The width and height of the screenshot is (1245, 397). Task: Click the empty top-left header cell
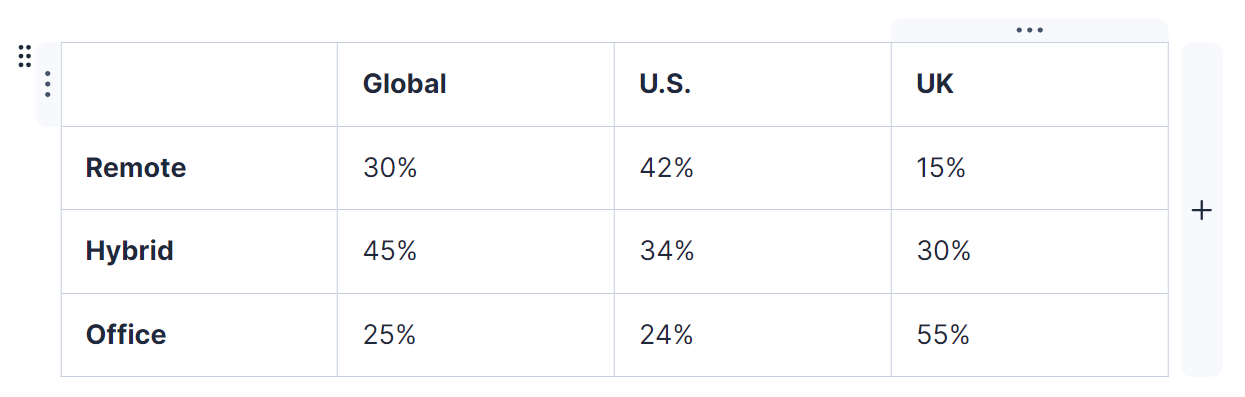click(x=199, y=84)
